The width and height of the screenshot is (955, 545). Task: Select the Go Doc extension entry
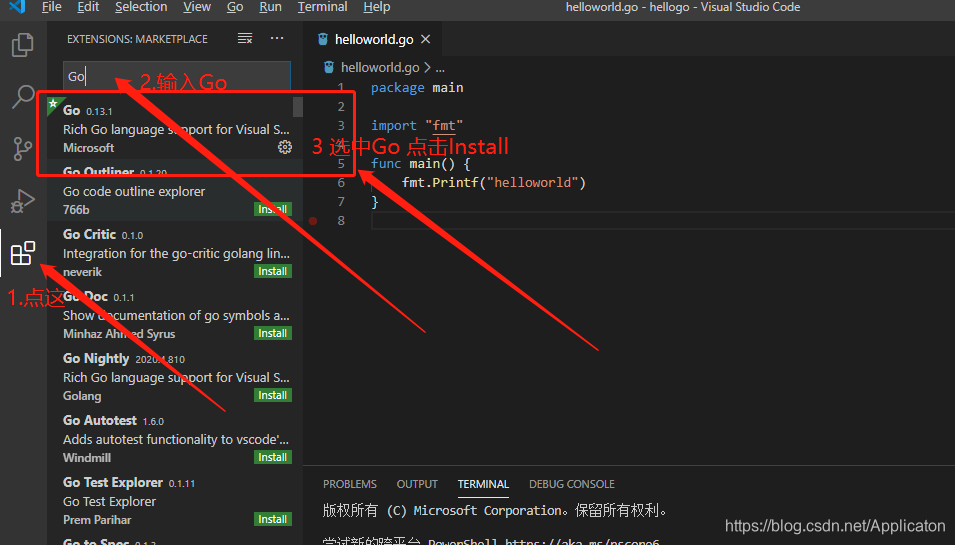pos(175,315)
